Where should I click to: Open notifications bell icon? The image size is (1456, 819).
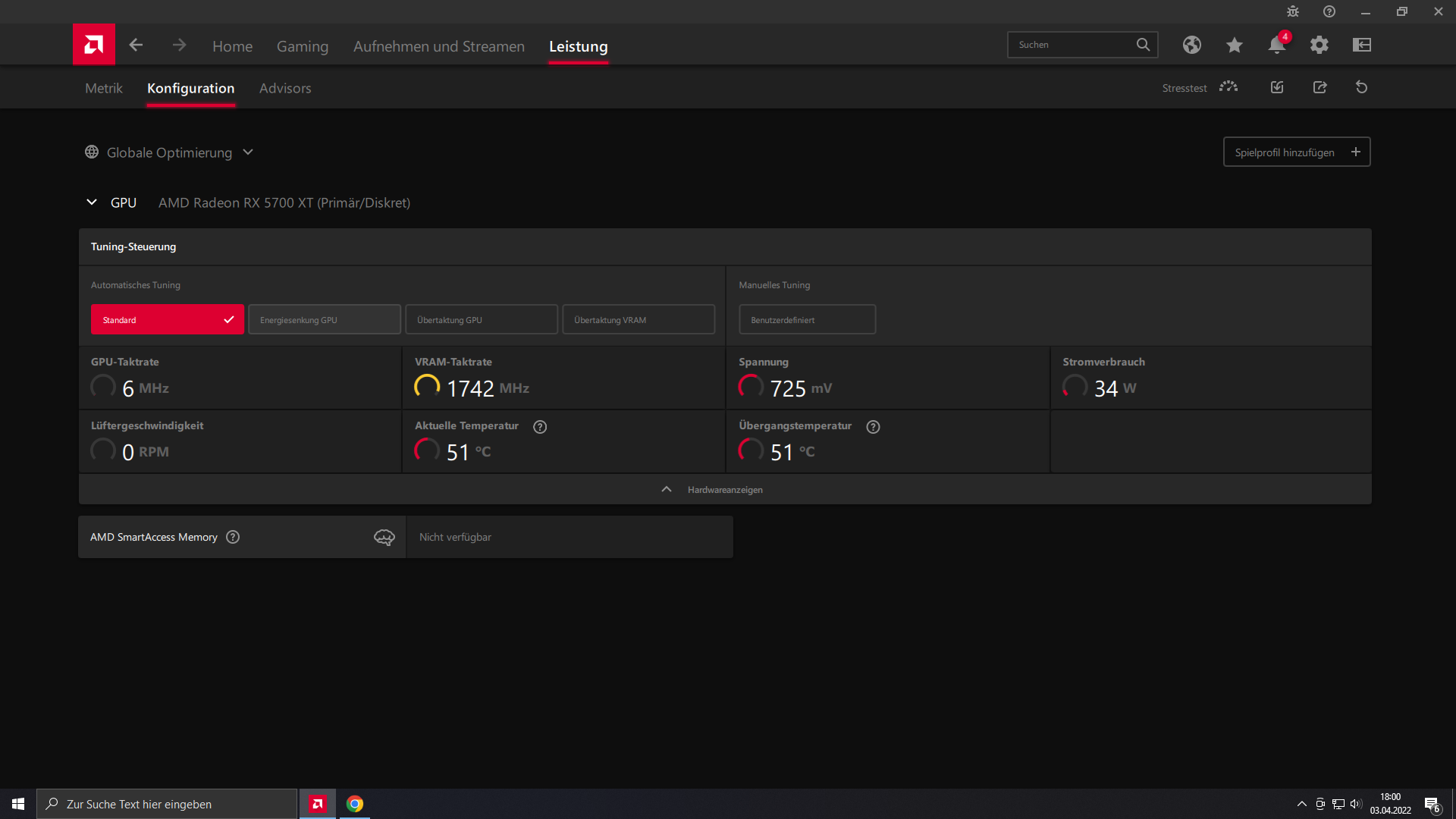click(x=1276, y=45)
